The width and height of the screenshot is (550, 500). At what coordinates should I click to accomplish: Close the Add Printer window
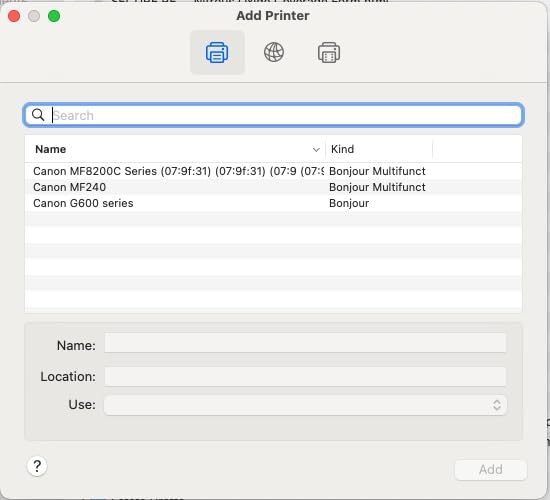pyautogui.click(x=14, y=16)
